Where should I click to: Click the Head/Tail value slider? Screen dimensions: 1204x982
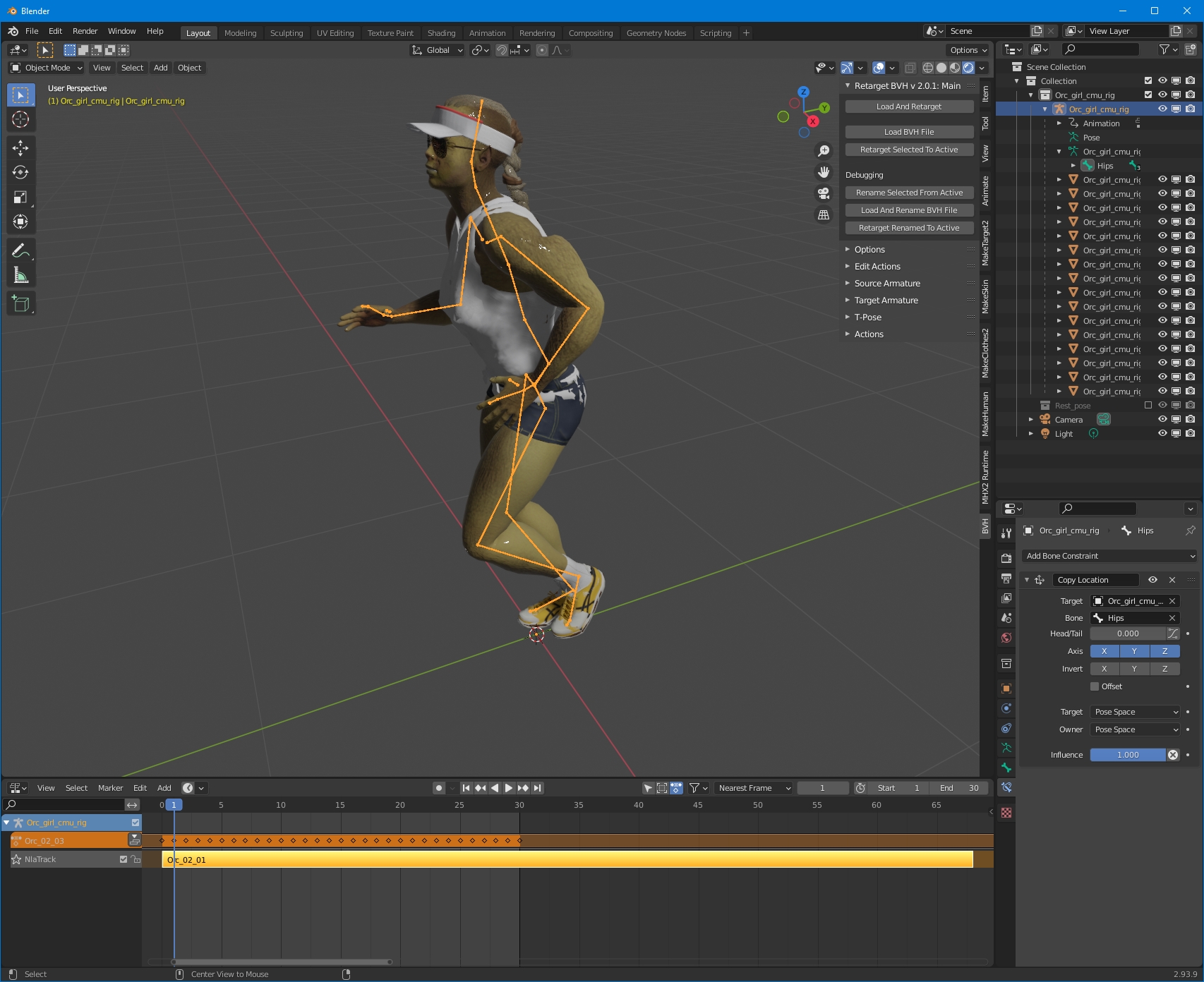click(x=1128, y=634)
